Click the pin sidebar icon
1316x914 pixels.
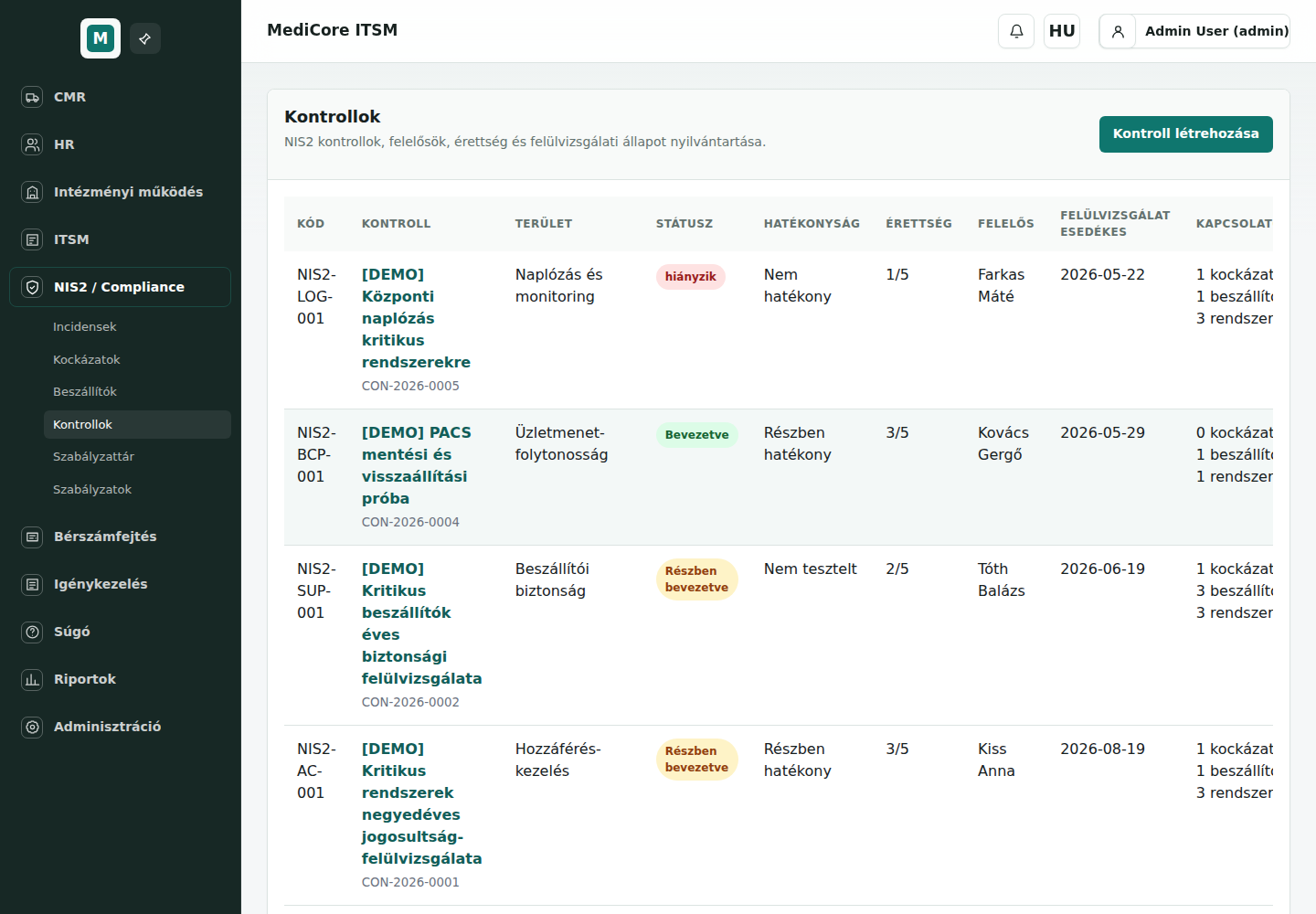pyautogui.click(x=144, y=38)
